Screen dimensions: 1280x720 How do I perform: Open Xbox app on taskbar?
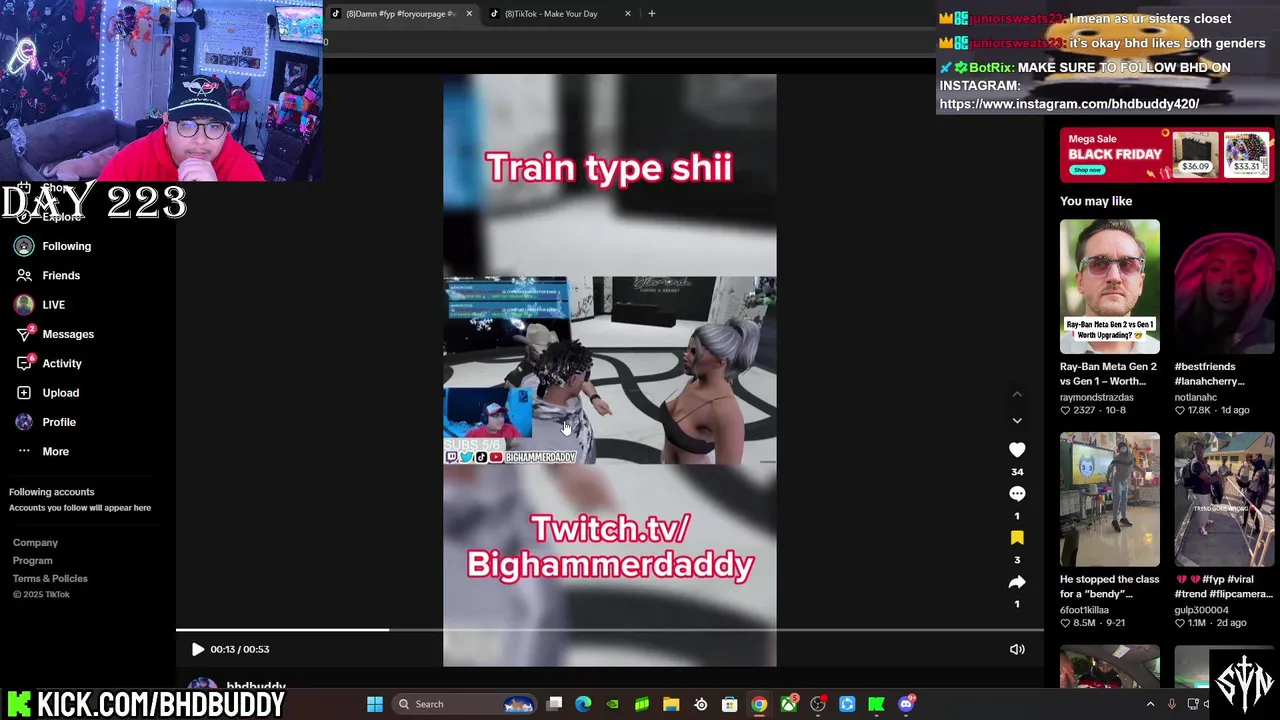click(788, 704)
